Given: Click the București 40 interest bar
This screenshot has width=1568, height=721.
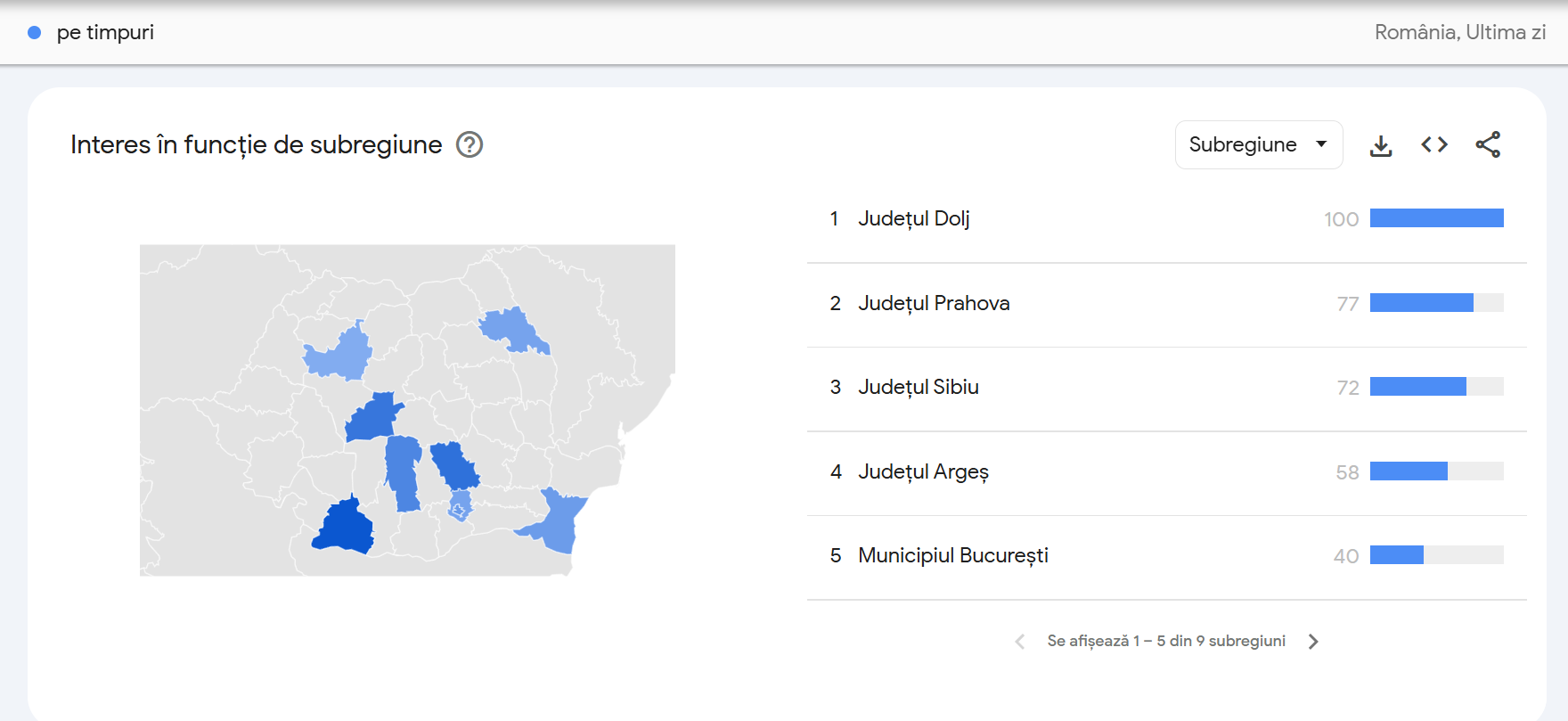Looking at the screenshot, I should click(x=1396, y=555).
